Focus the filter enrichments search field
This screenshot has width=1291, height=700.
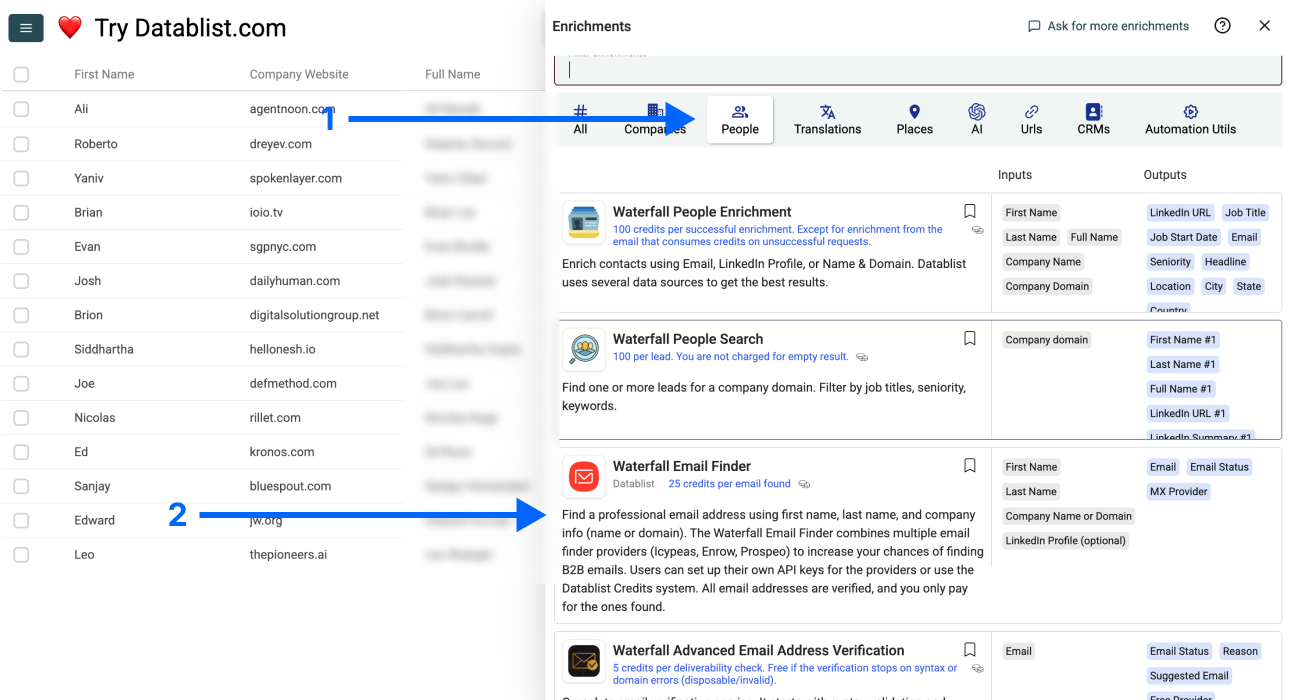point(917,70)
